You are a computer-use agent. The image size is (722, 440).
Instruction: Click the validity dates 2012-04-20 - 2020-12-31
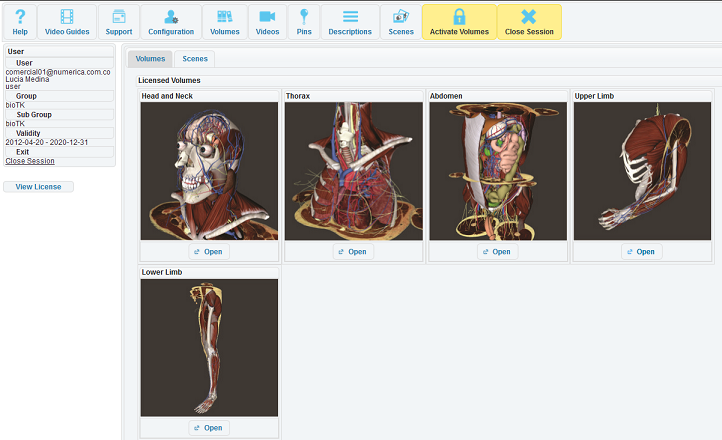coord(47,142)
